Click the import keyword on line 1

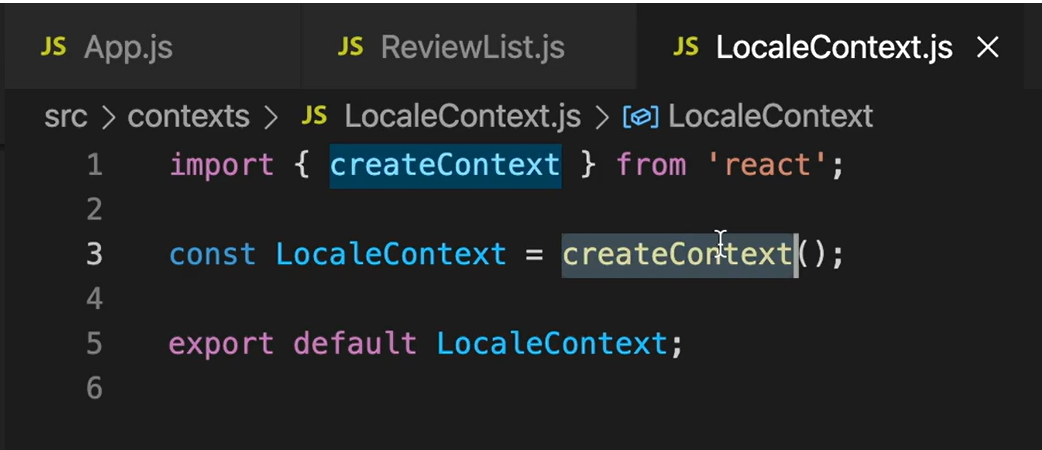(x=222, y=166)
